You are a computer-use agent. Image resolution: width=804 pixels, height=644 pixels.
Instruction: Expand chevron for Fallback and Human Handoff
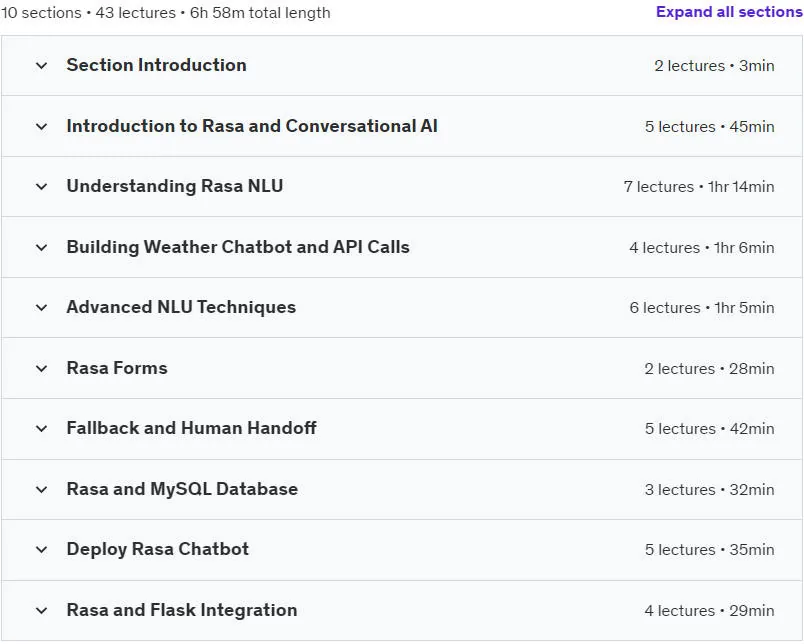42,429
